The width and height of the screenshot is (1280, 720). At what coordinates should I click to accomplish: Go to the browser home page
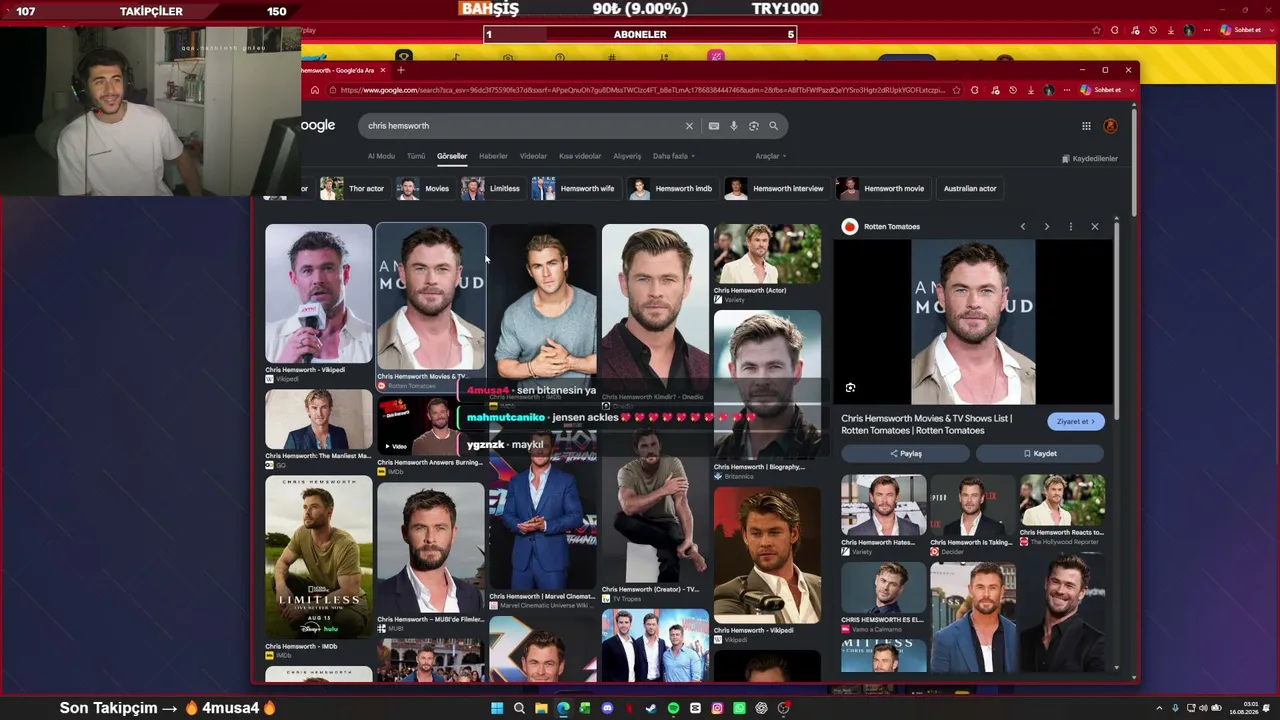[x=315, y=90]
